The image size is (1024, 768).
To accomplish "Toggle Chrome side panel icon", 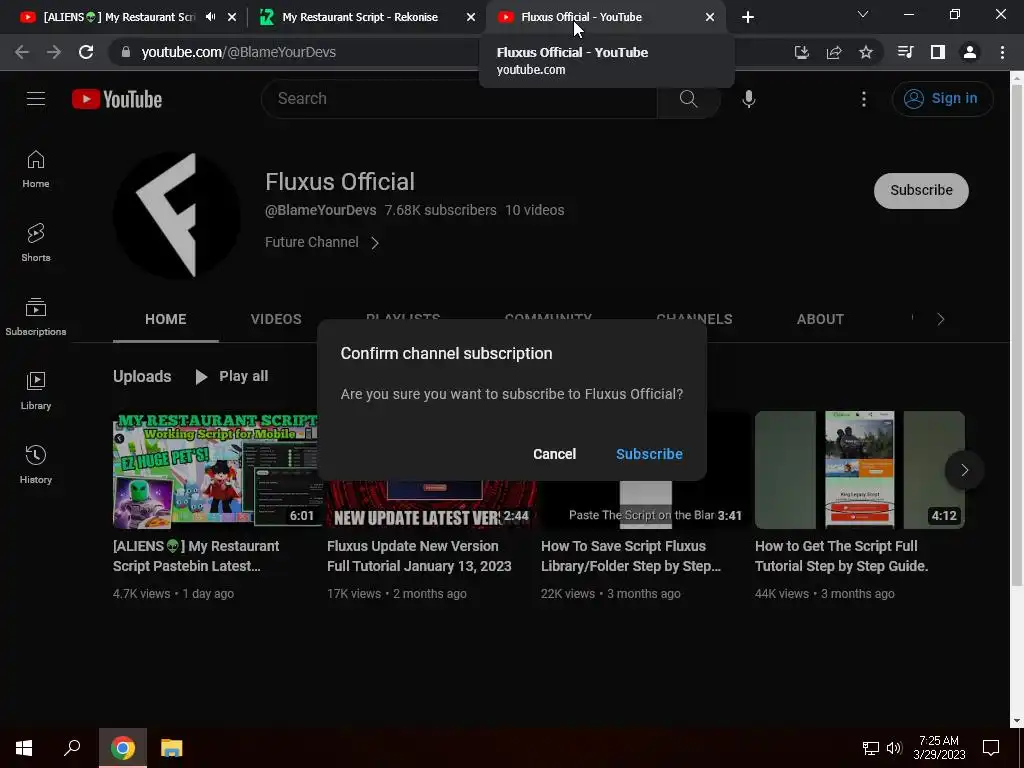I will click(938, 52).
